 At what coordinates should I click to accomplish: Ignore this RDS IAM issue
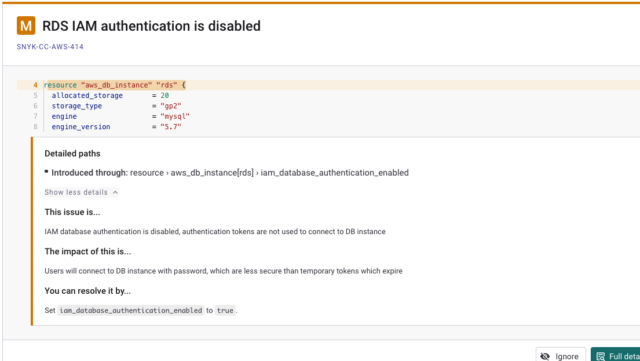[x=561, y=355]
